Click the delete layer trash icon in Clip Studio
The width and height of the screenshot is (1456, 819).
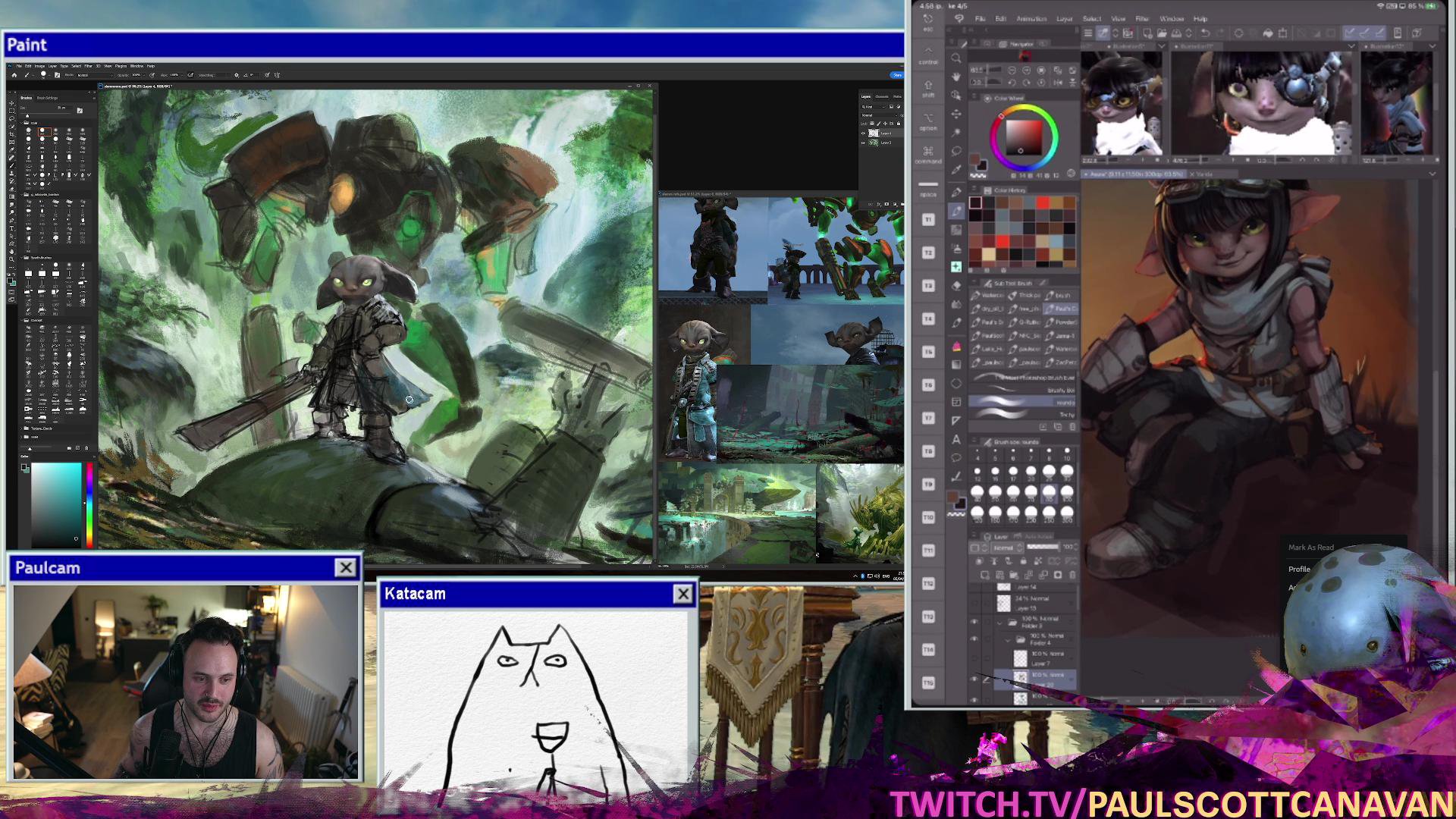[1072, 575]
